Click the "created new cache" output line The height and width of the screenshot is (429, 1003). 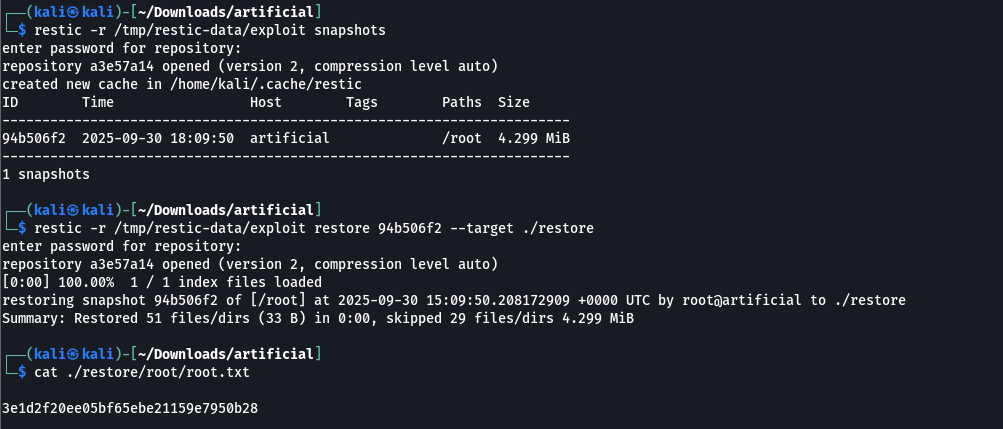click(182, 84)
